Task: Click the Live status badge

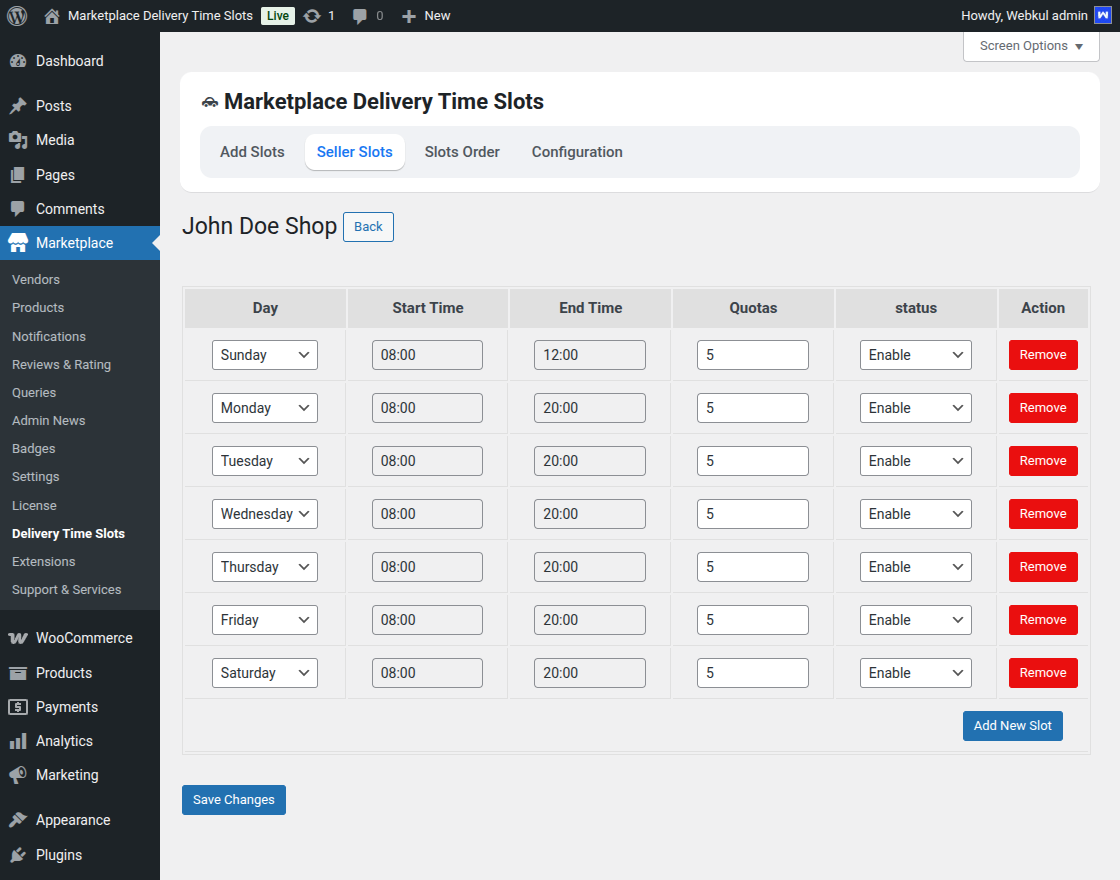Action: pos(278,16)
